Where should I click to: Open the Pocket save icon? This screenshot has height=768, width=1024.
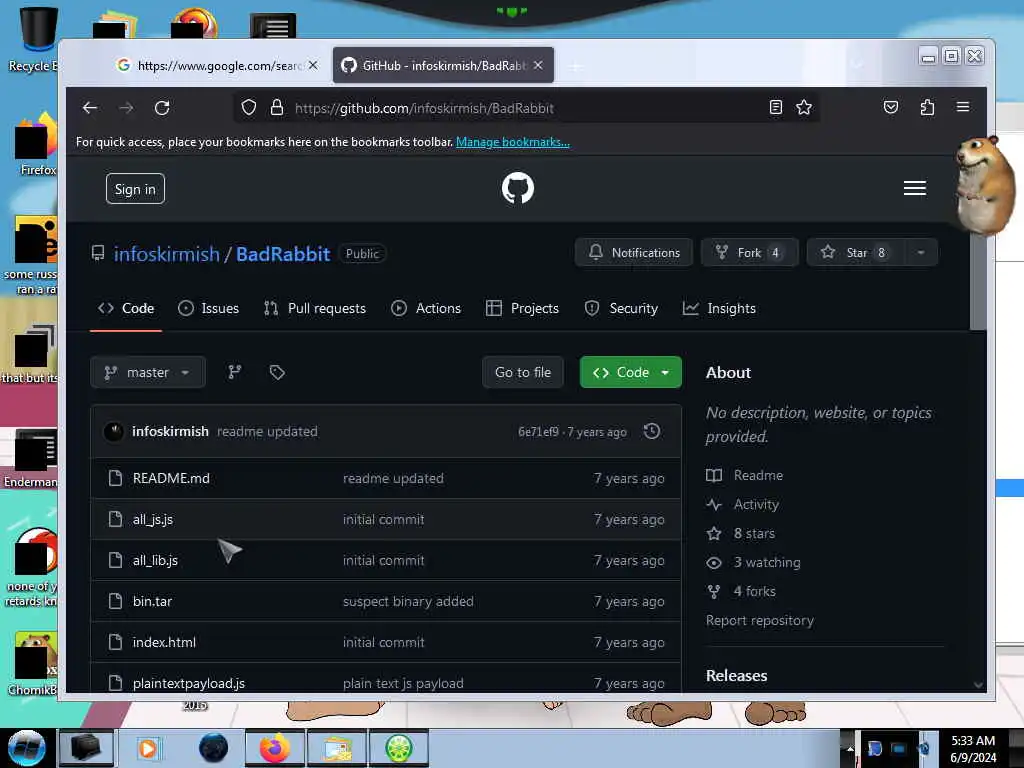pyautogui.click(x=891, y=107)
